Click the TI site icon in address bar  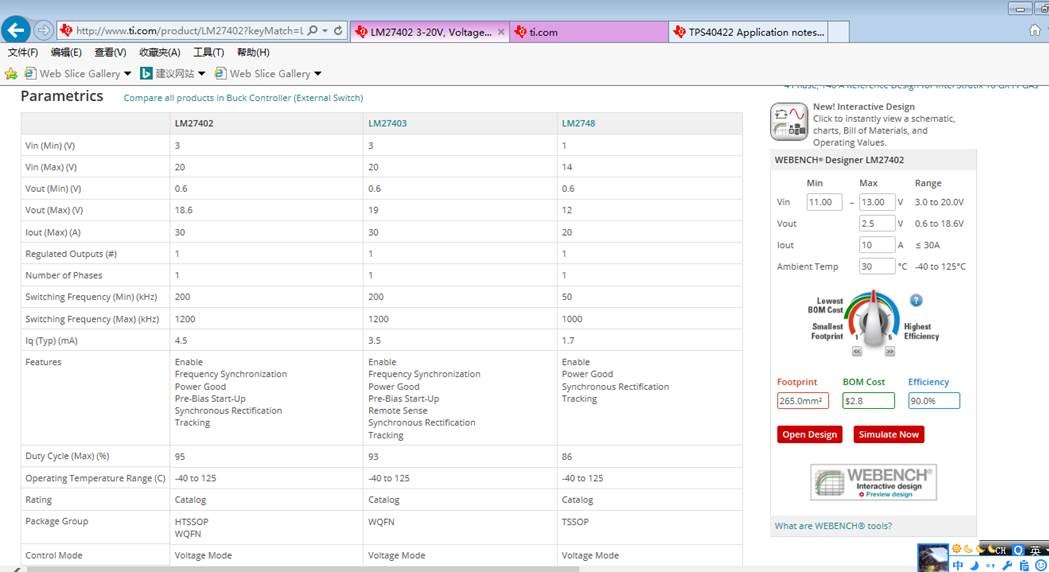(66, 31)
